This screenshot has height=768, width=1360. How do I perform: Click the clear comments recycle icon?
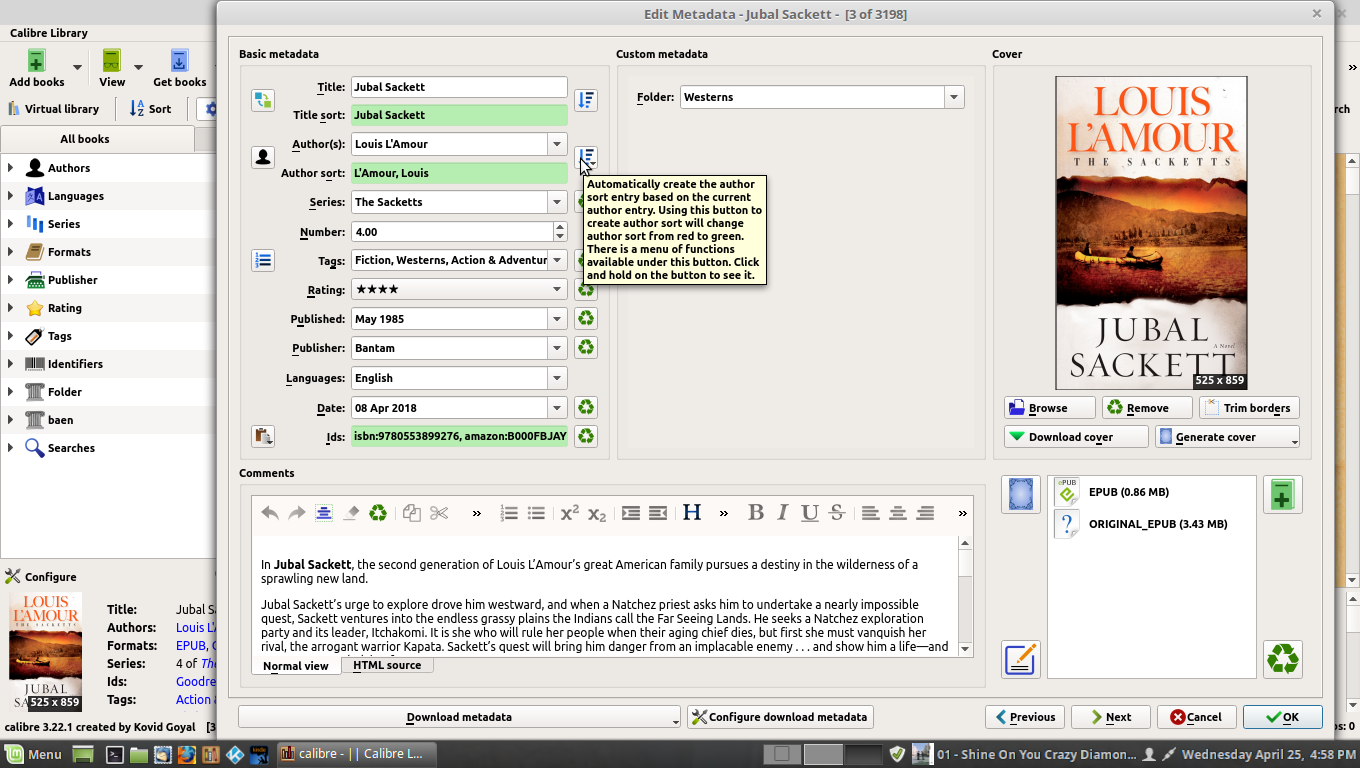click(378, 513)
